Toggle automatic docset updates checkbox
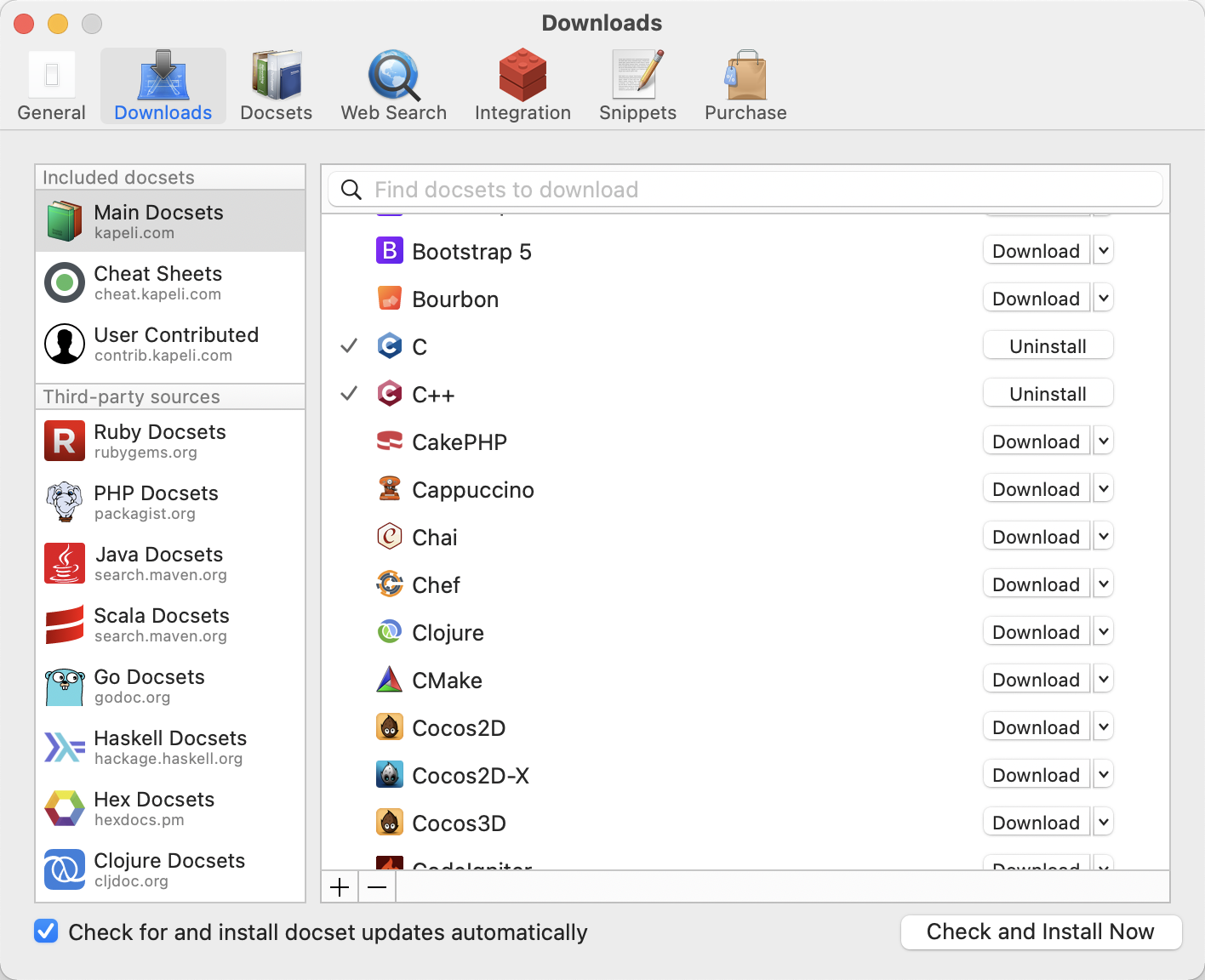1205x980 pixels. [x=46, y=932]
